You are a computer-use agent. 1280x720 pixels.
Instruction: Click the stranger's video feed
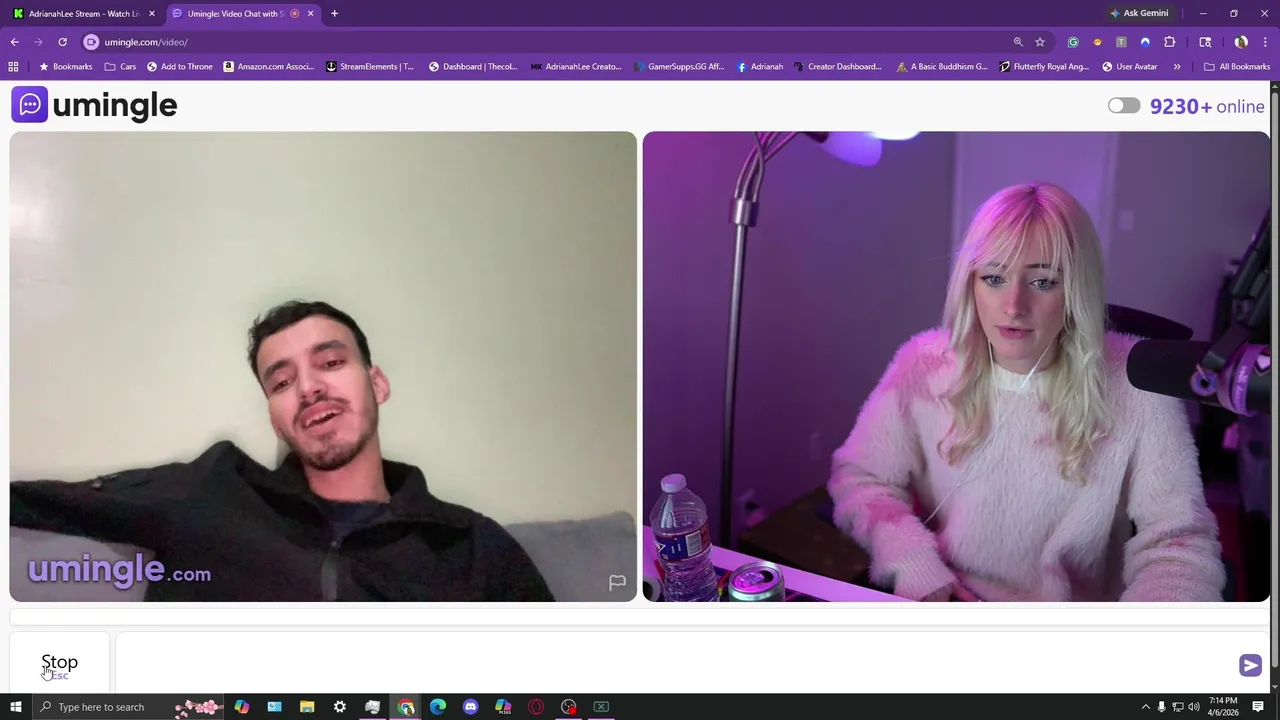tap(323, 366)
